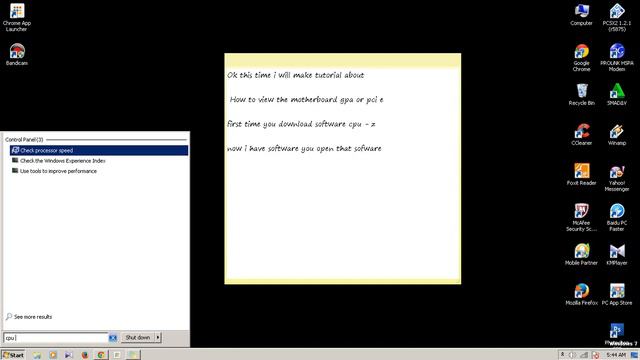
Task: Click the Show desktop button in the tray
Action: coord(635,355)
